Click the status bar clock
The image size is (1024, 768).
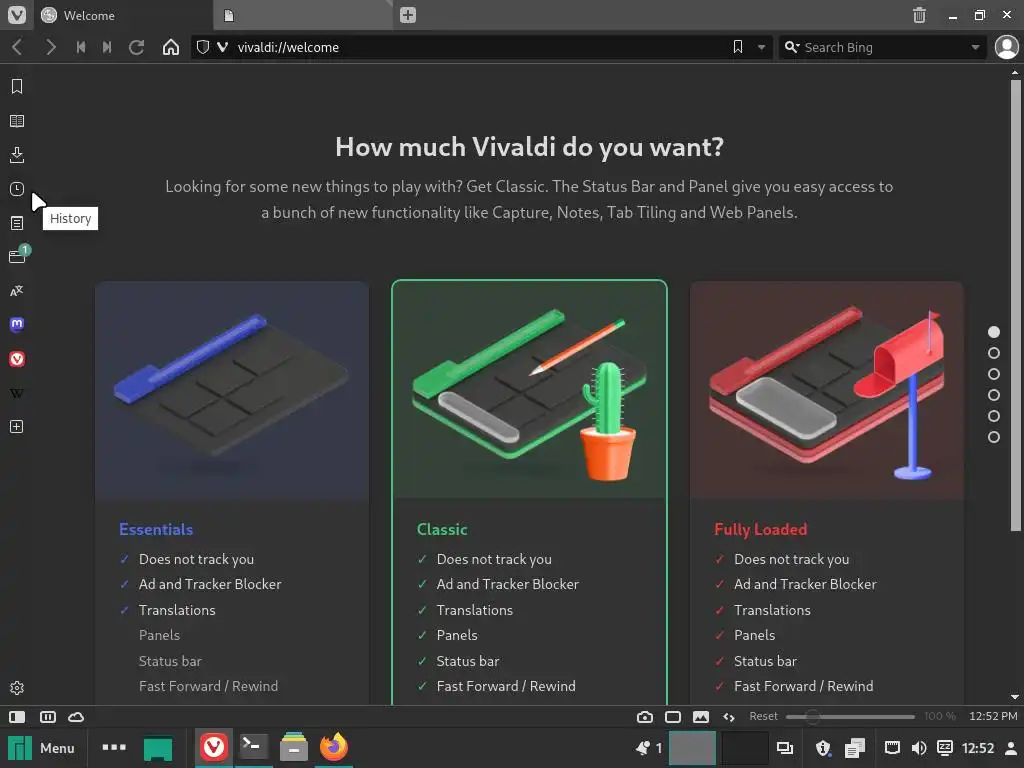point(993,716)
